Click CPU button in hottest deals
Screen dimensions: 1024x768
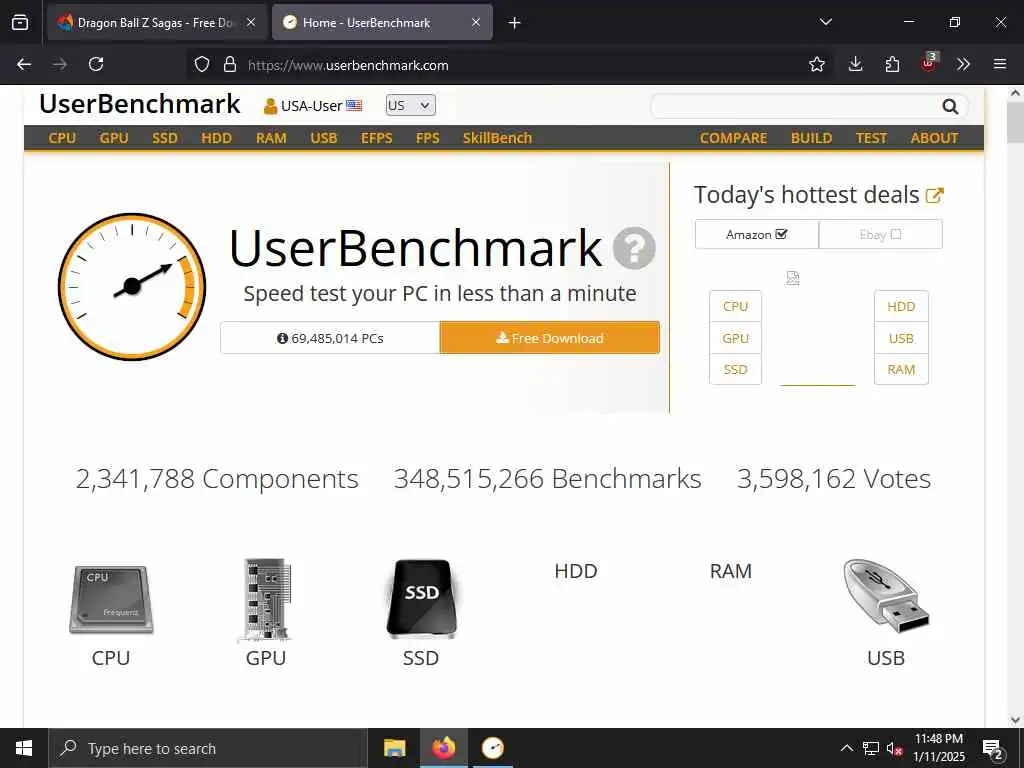[735, 306]
